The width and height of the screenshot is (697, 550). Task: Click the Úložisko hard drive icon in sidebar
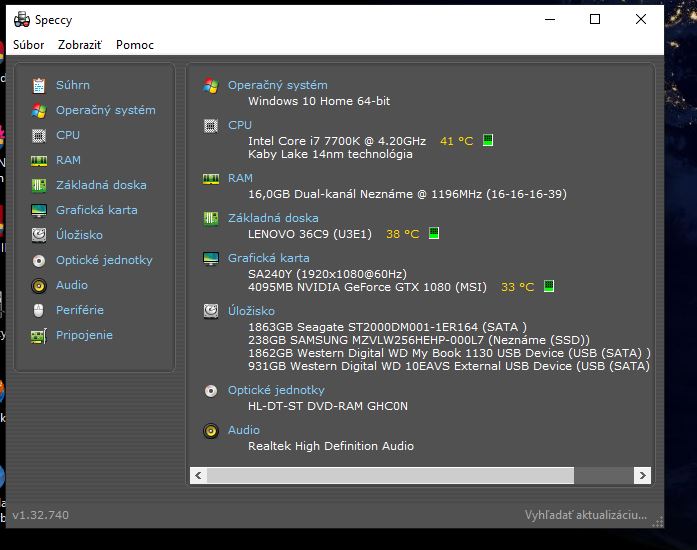(x=39, y=235)
